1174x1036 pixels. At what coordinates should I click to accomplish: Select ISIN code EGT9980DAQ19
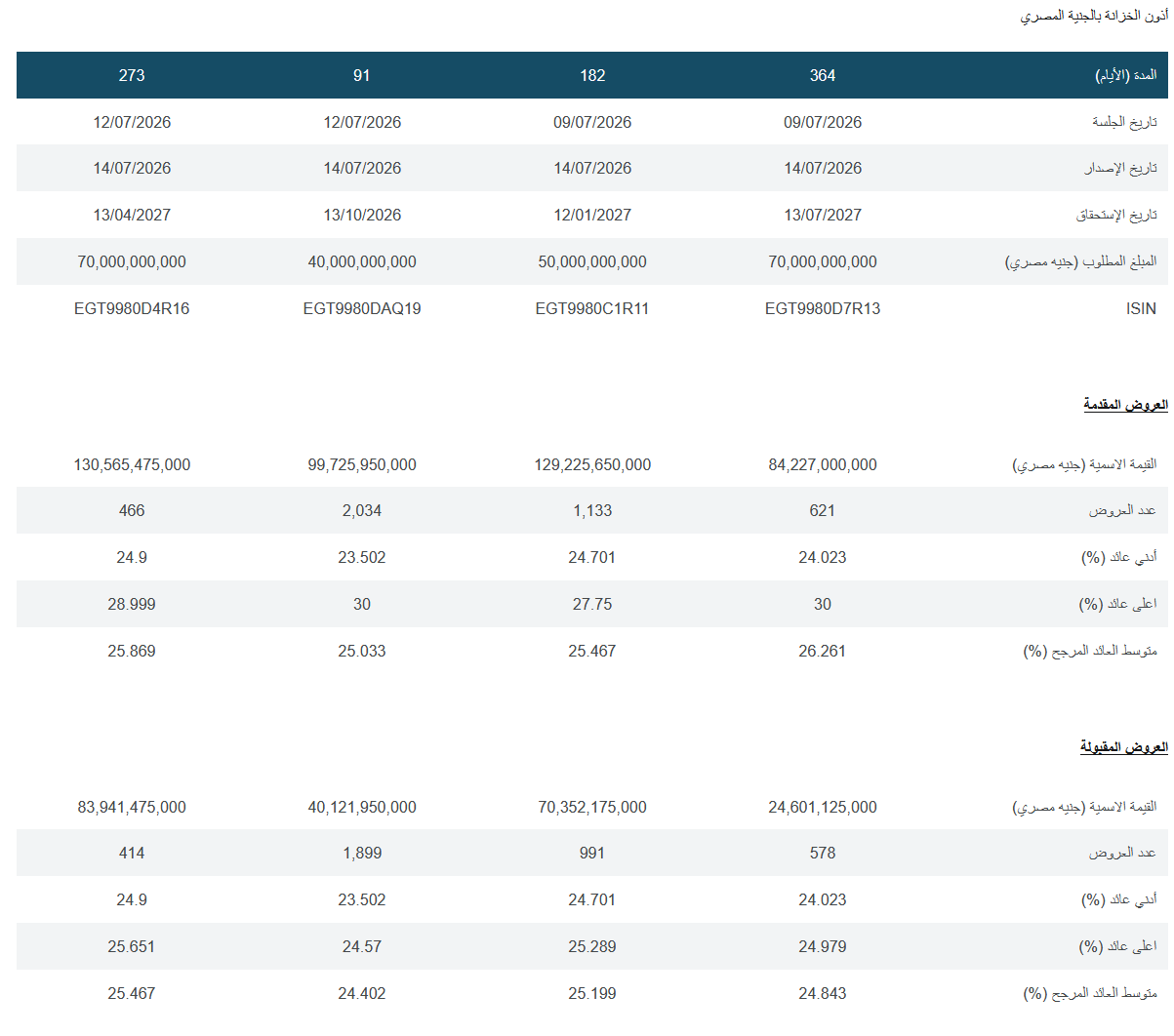point(362,308)
